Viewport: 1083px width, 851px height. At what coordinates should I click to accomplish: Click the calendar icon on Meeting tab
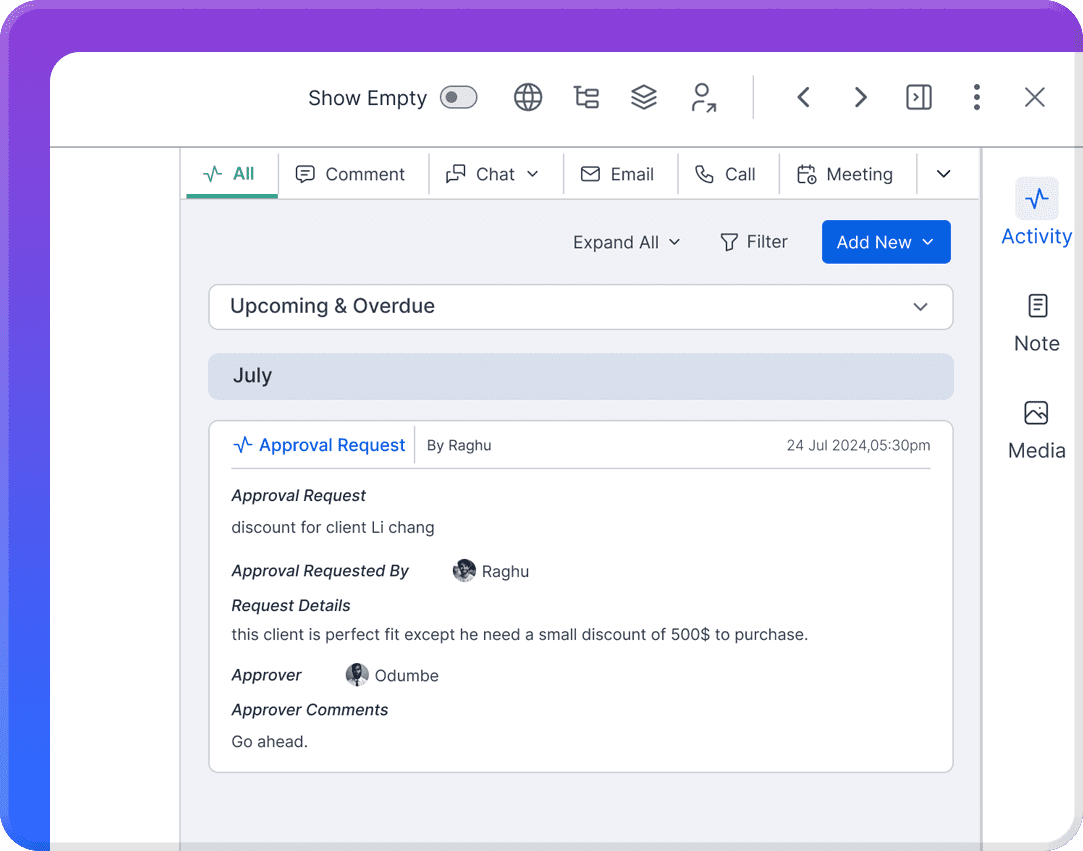[807, 174]
